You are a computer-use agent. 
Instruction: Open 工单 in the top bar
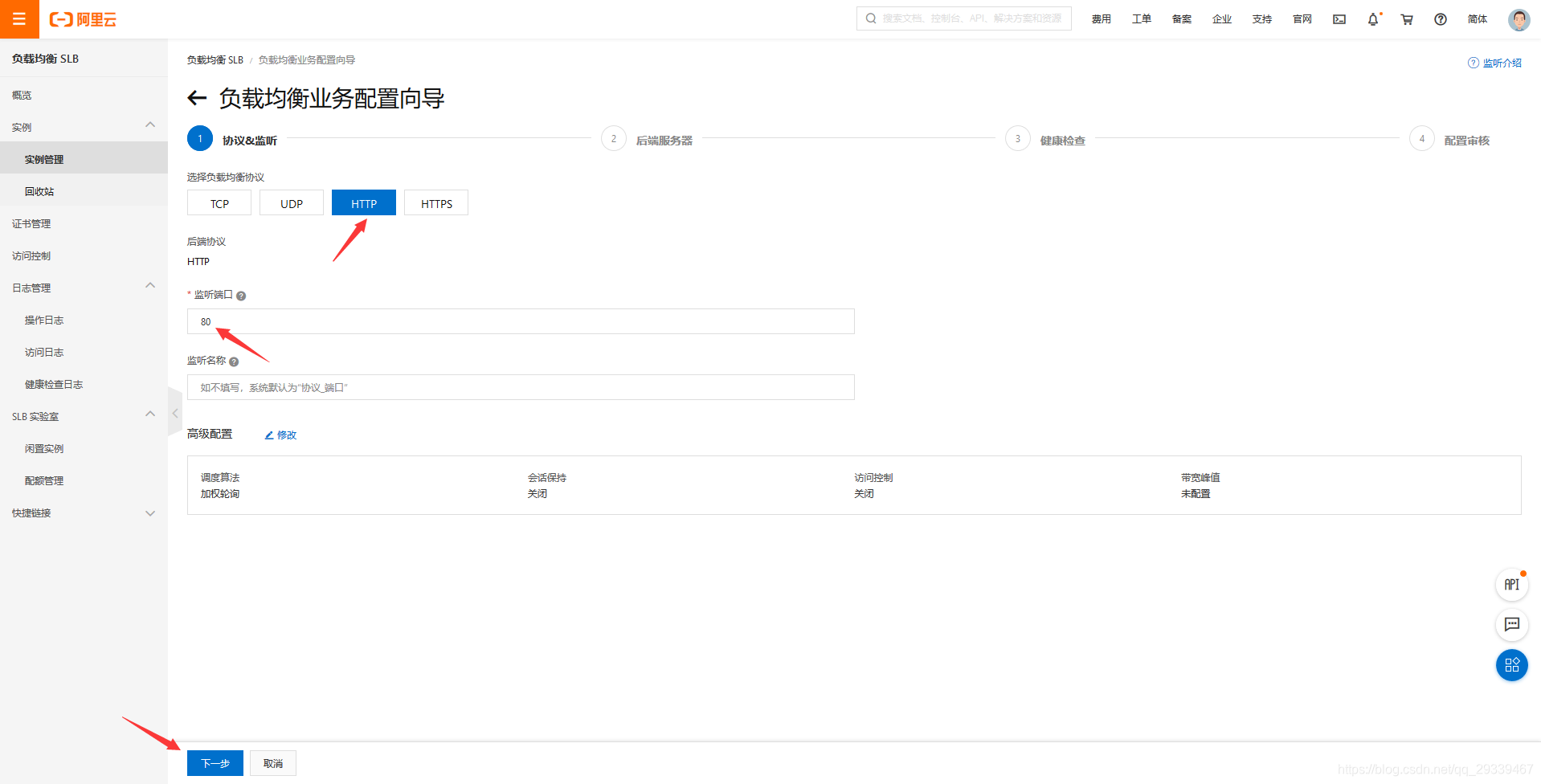[x=1142, y=19]
